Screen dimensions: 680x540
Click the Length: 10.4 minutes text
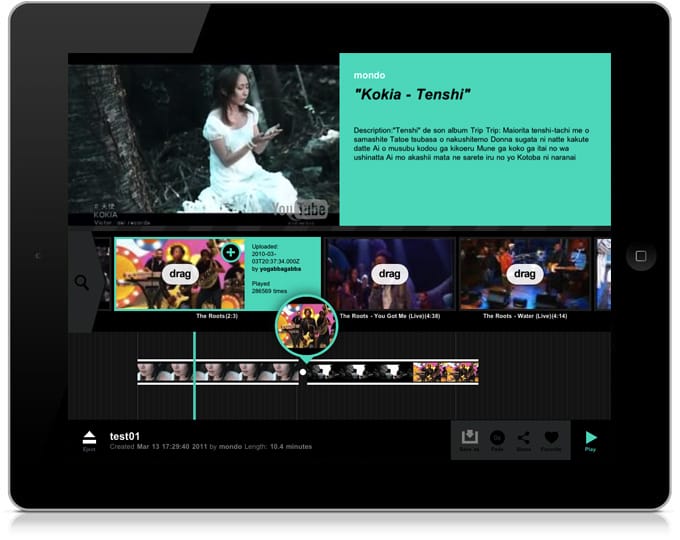[x=278, y=447]
